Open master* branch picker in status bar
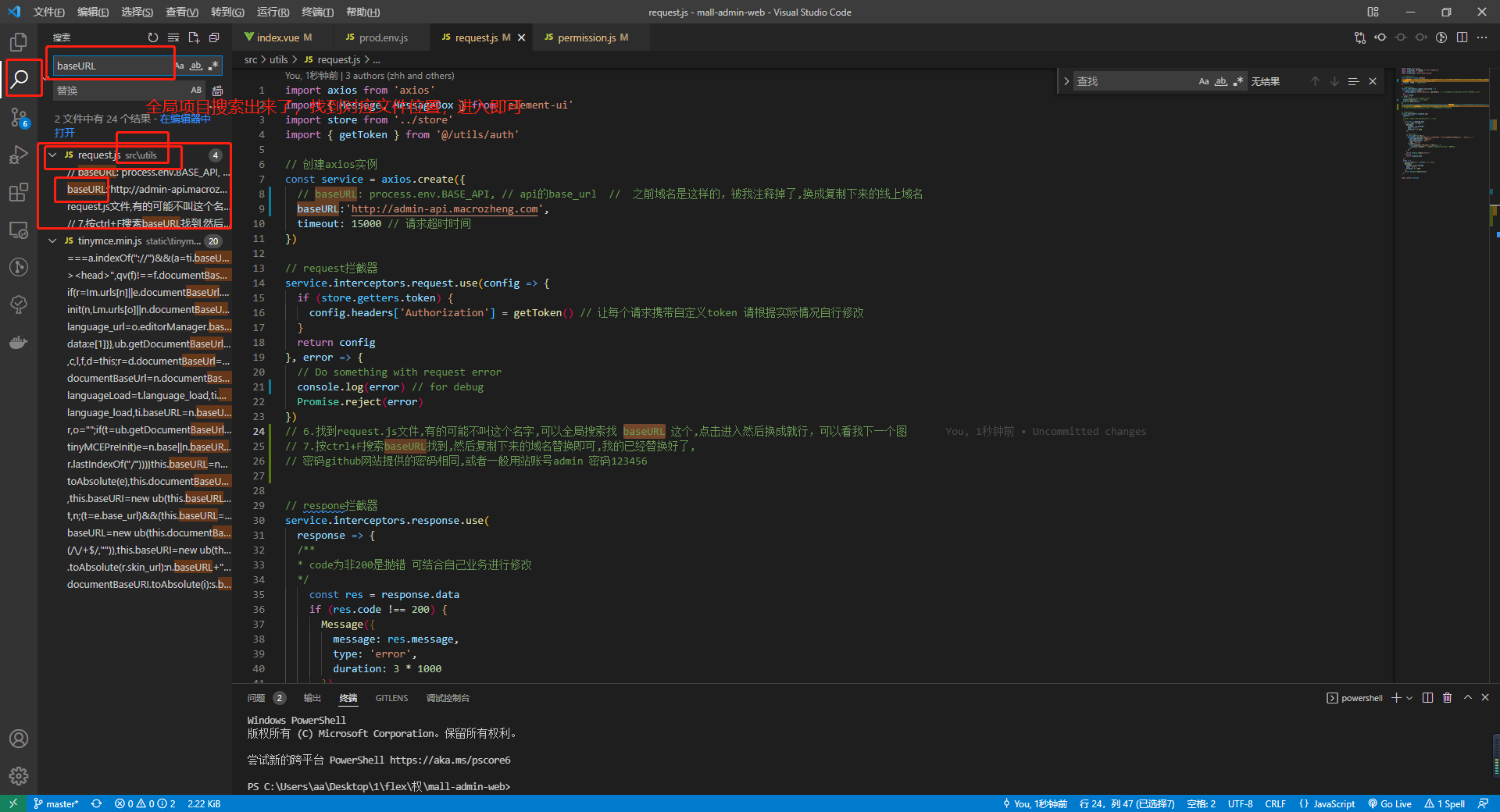This screenshot has height=812, width=1500. pos(56,803)
